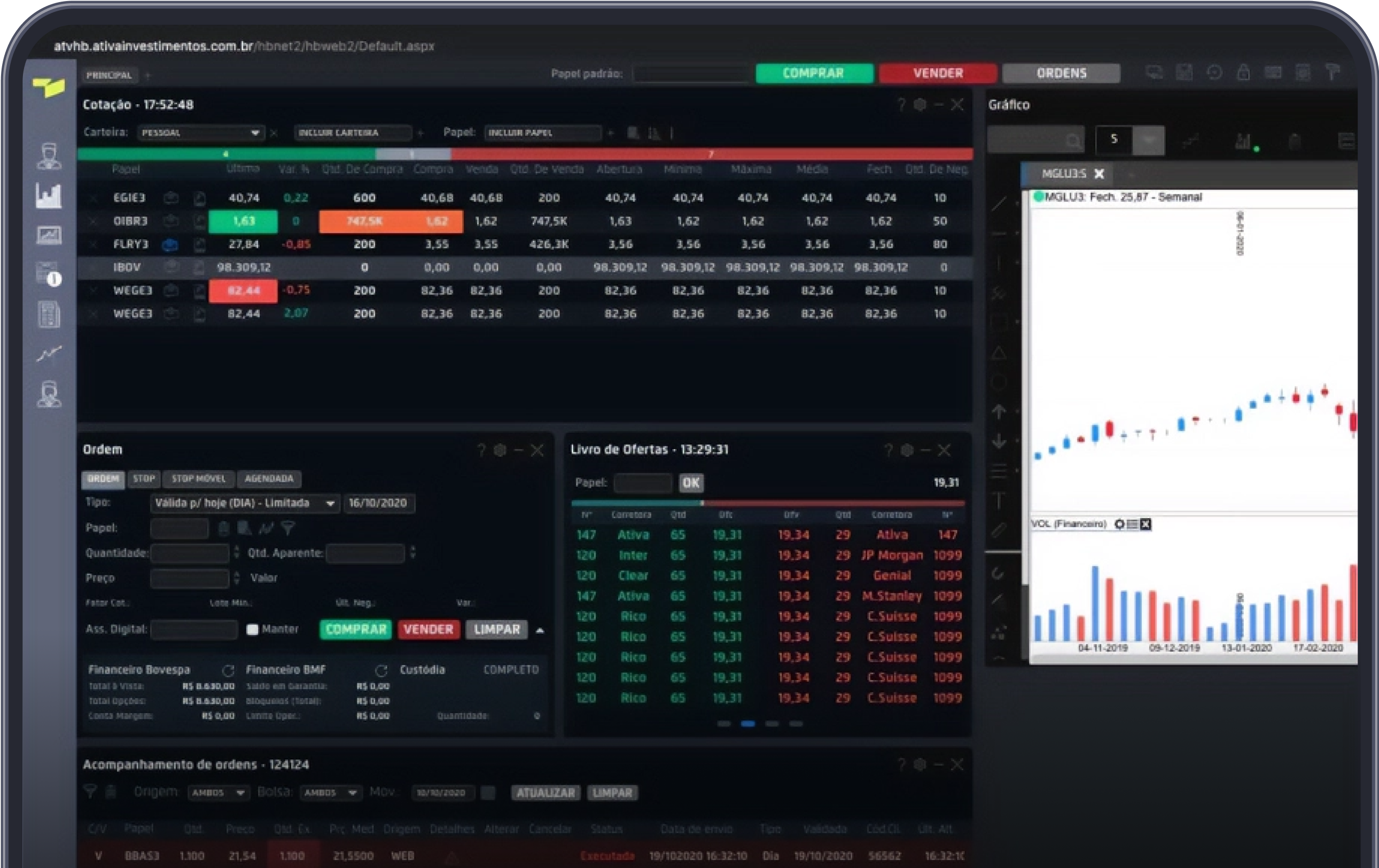Select the second page dot in Livro de Ofertas
Image resolution: width=1379 pixels, height=868 pixels.
pyautogui.click(x=747, y=724)
